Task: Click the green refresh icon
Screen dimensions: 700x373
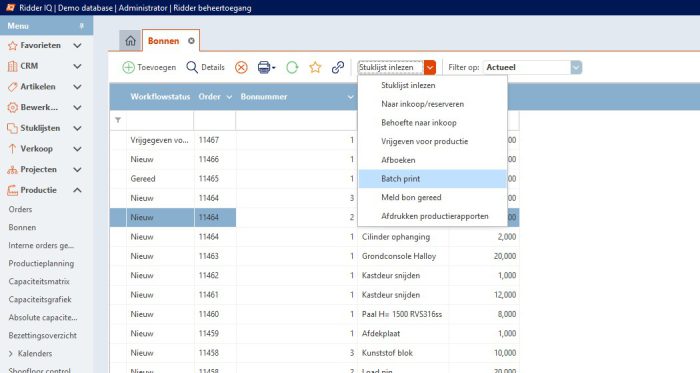Action: (292, 67)
